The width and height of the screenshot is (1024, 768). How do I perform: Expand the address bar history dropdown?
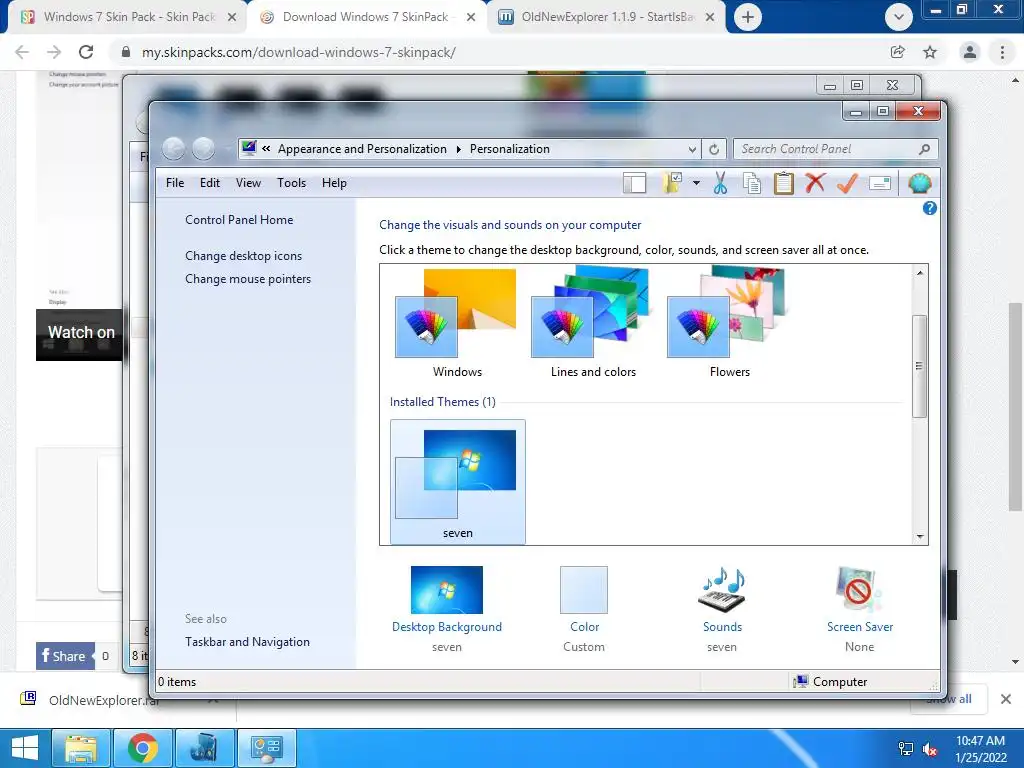tap(692, 150)
